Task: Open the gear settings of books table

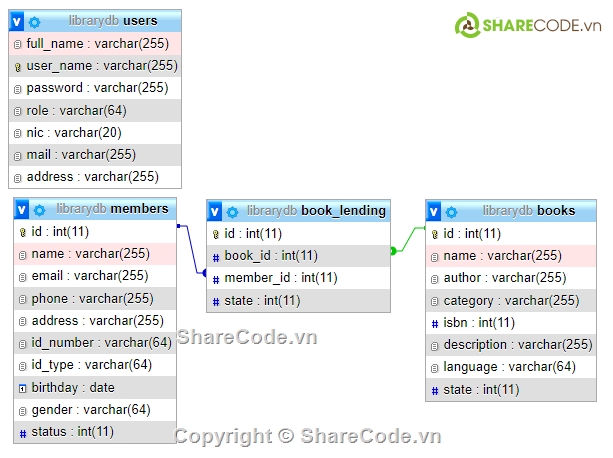Action: 451,211
